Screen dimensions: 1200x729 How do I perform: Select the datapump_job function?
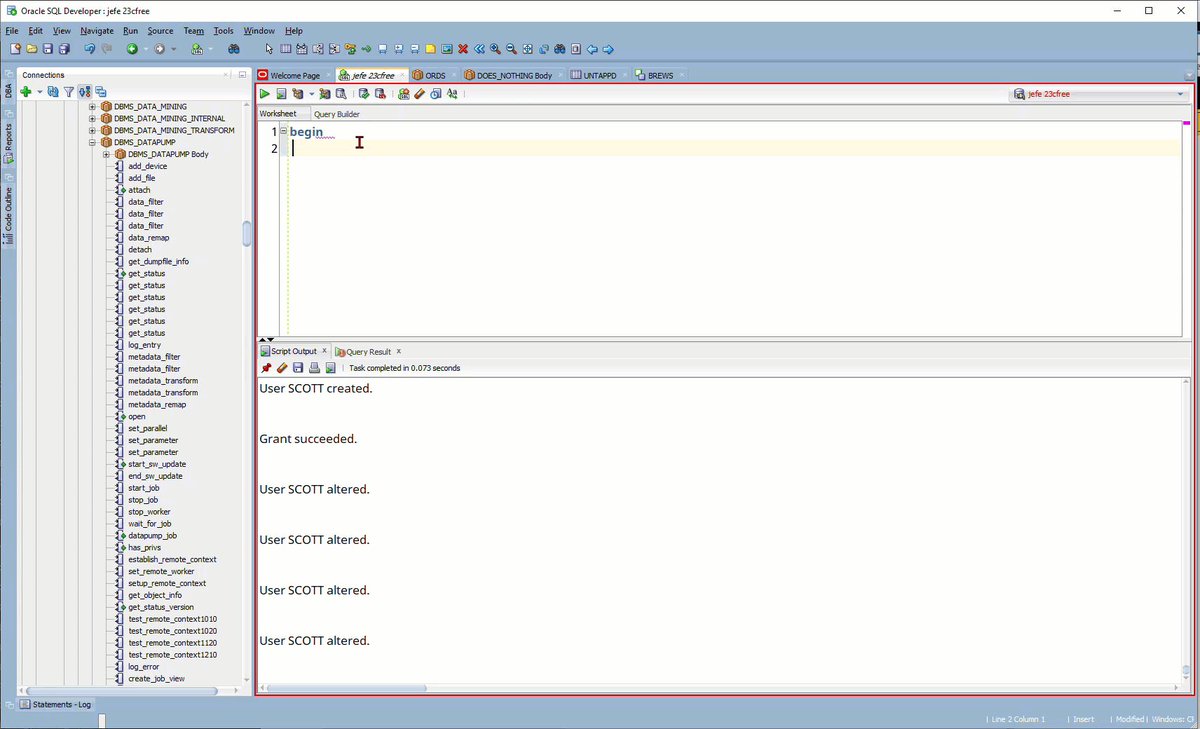[x=153, y=535]
